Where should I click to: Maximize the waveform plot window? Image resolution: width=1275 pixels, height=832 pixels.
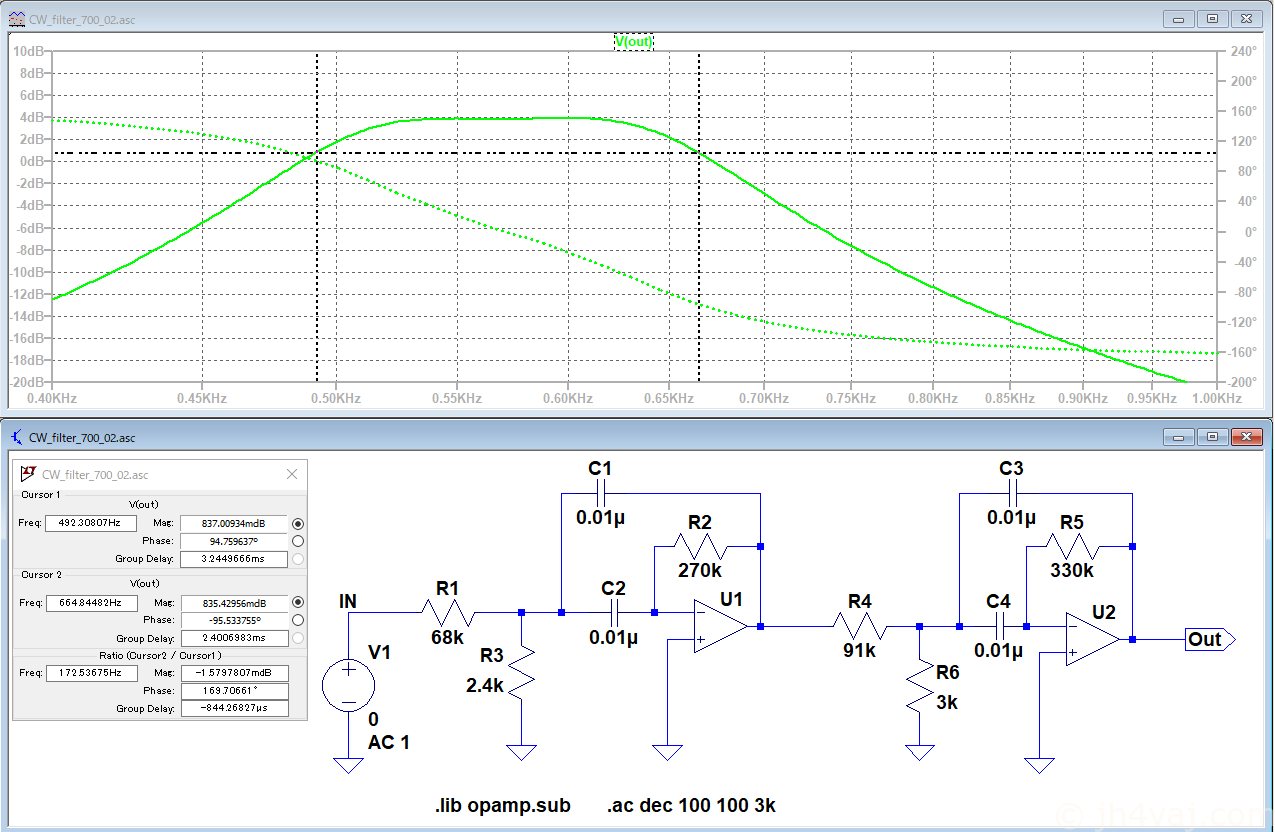point(1212,18)
